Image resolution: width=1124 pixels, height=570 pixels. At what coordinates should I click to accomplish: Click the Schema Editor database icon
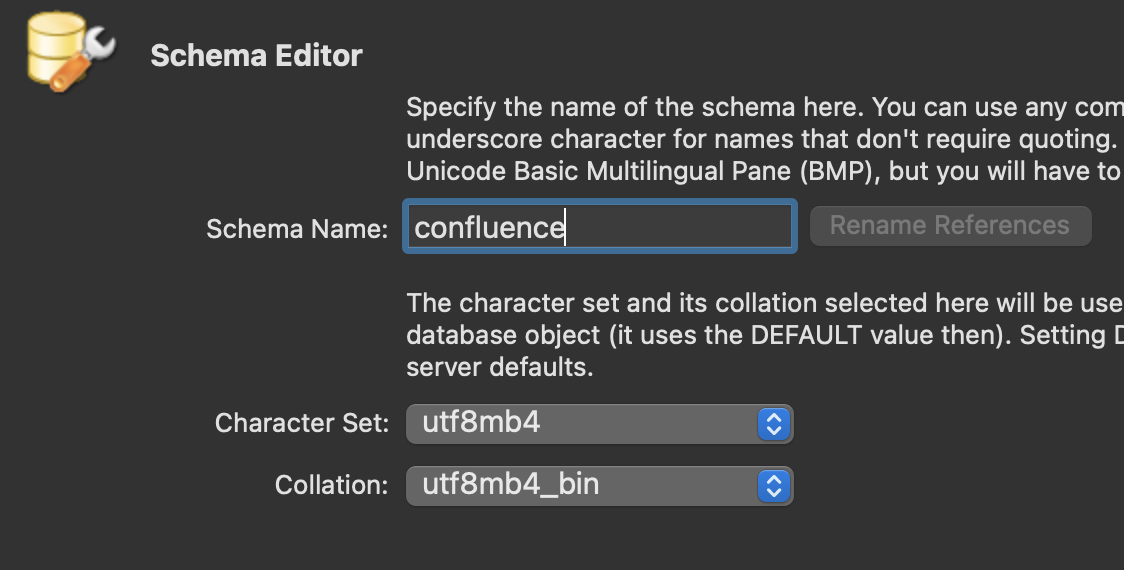[x=70, y=52]
